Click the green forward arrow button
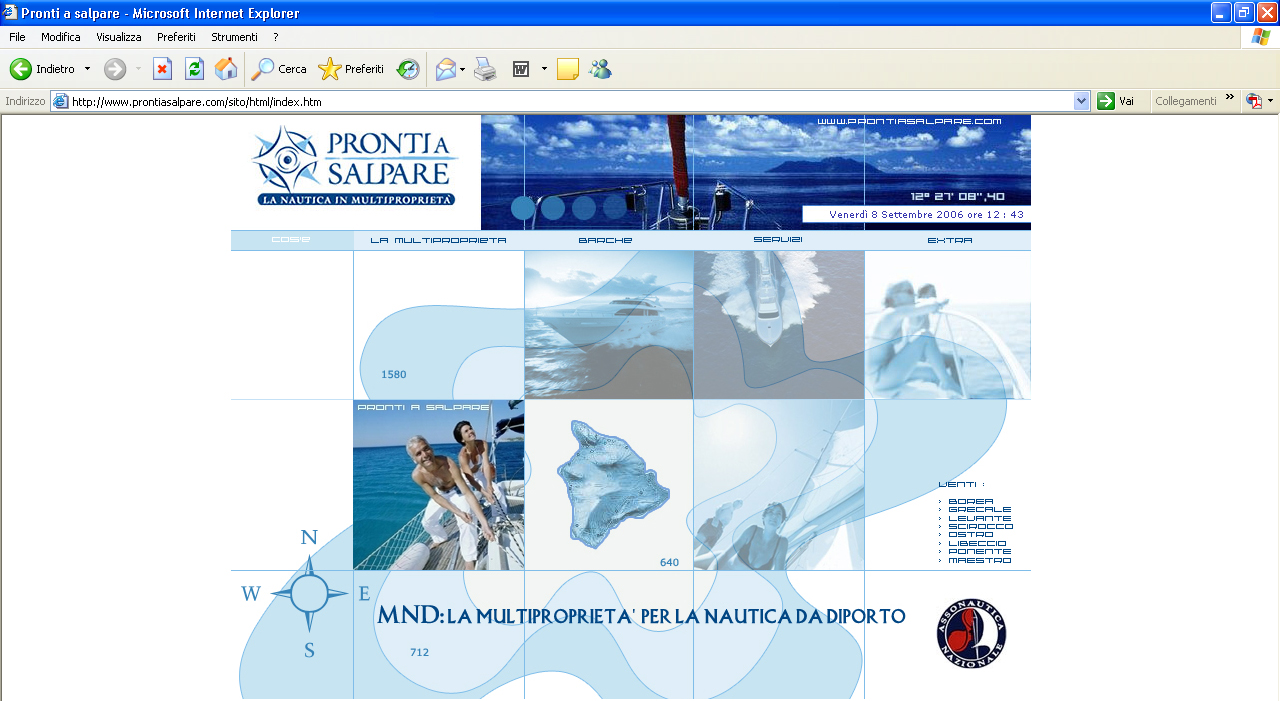The image size is (1280, 701). tap(115, 69)
